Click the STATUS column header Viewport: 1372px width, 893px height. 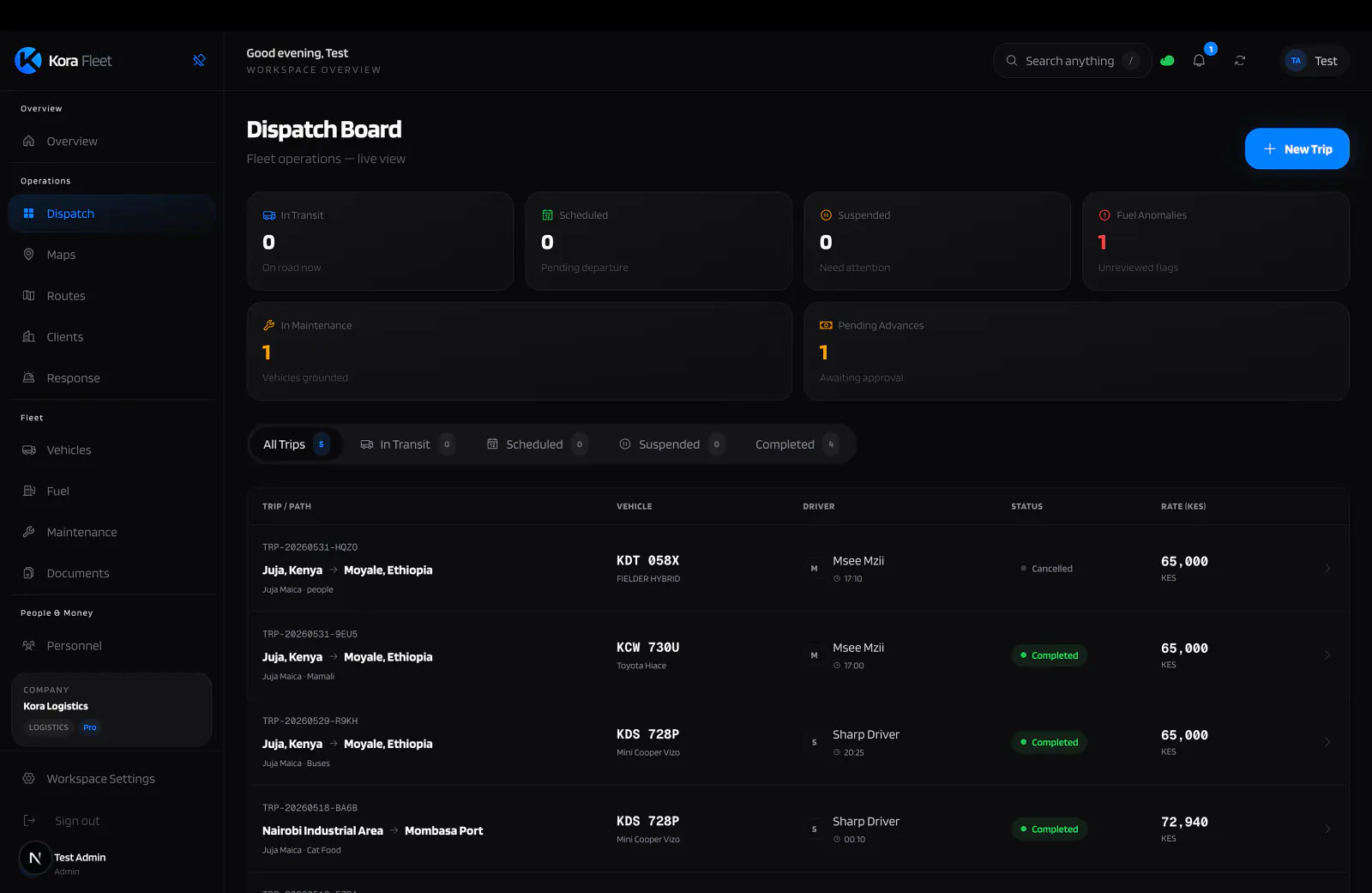tap(1027, 507)
